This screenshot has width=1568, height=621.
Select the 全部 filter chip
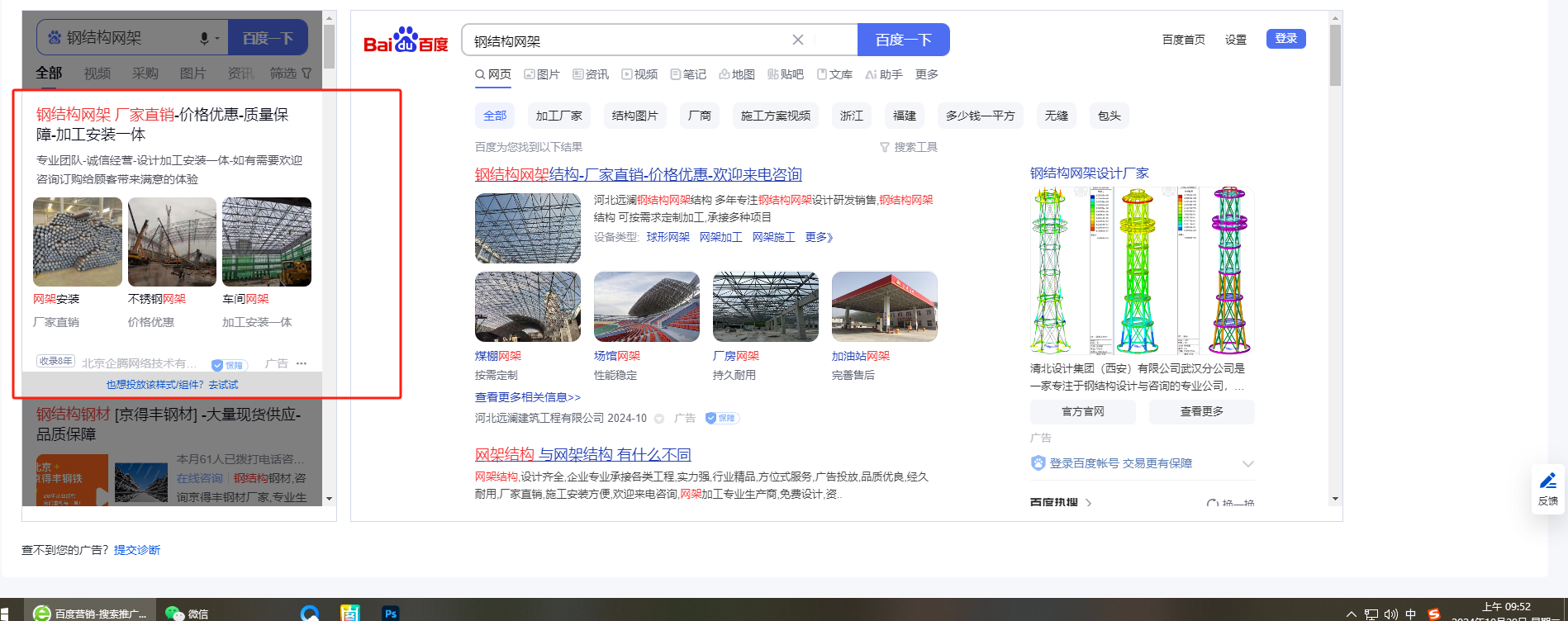(x=495, y=116)
